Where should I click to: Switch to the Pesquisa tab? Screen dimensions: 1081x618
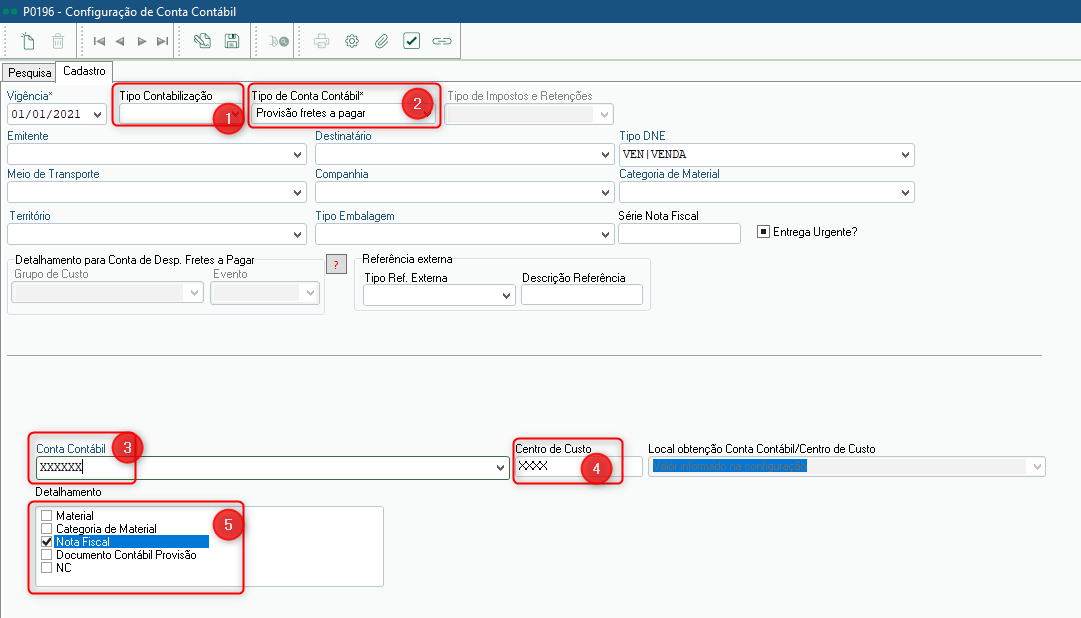click(x=30, y=72)
